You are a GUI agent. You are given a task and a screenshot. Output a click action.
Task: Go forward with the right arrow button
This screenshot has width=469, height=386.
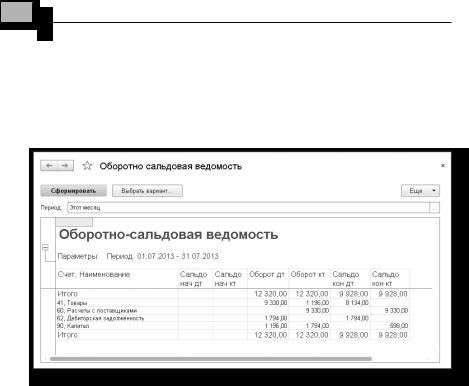pyautogui.click(x=66, y=166)
